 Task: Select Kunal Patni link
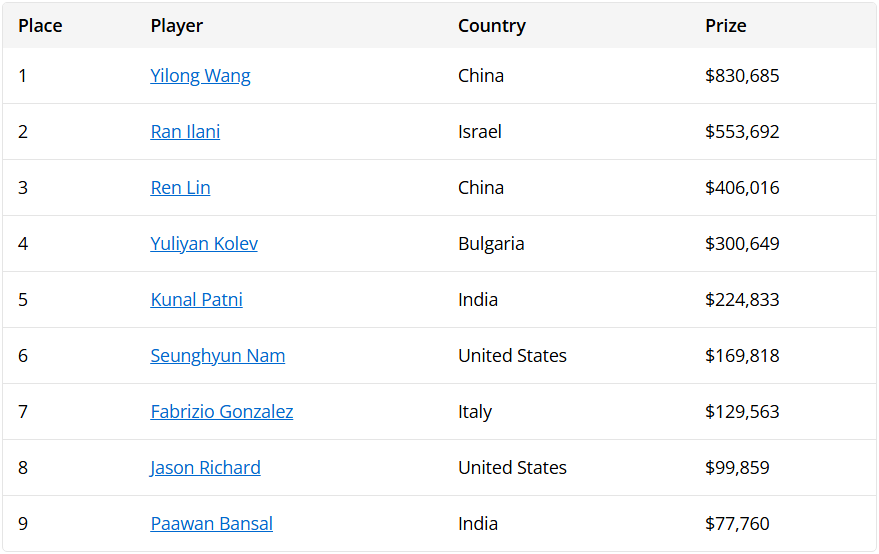pyautogui.click(x=196, y=300)
